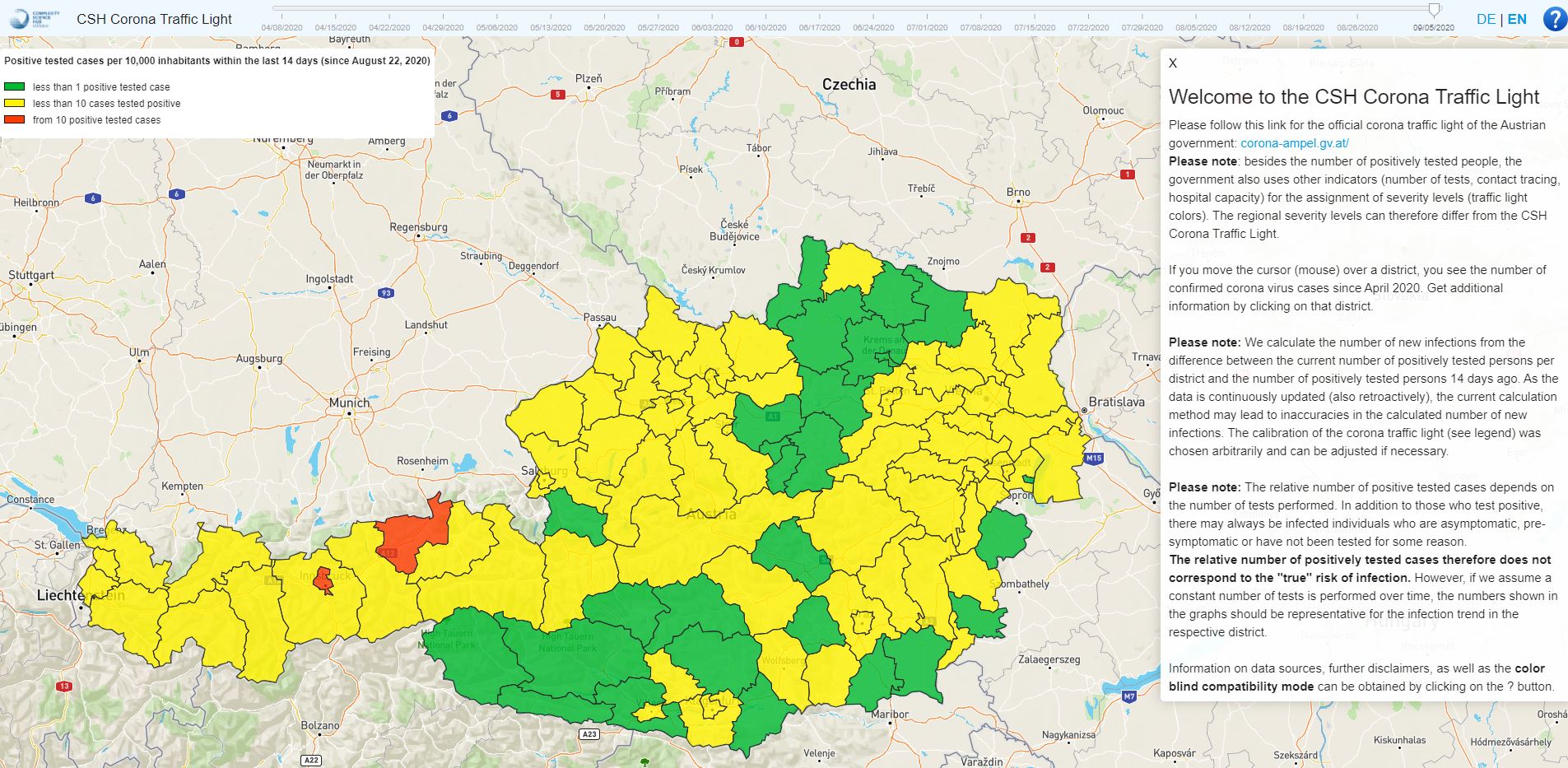Select the tiny green district near Sopron

[x=1028, y=480]
